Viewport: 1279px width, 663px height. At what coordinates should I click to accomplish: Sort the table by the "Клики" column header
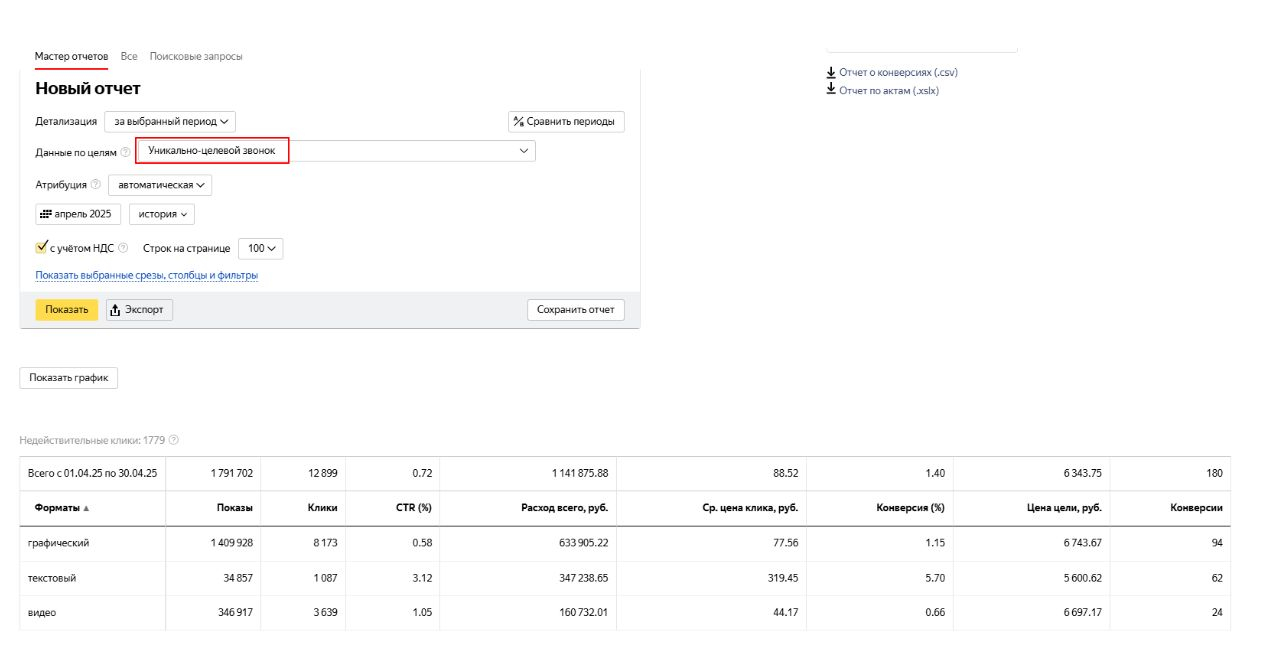point(322,508)
